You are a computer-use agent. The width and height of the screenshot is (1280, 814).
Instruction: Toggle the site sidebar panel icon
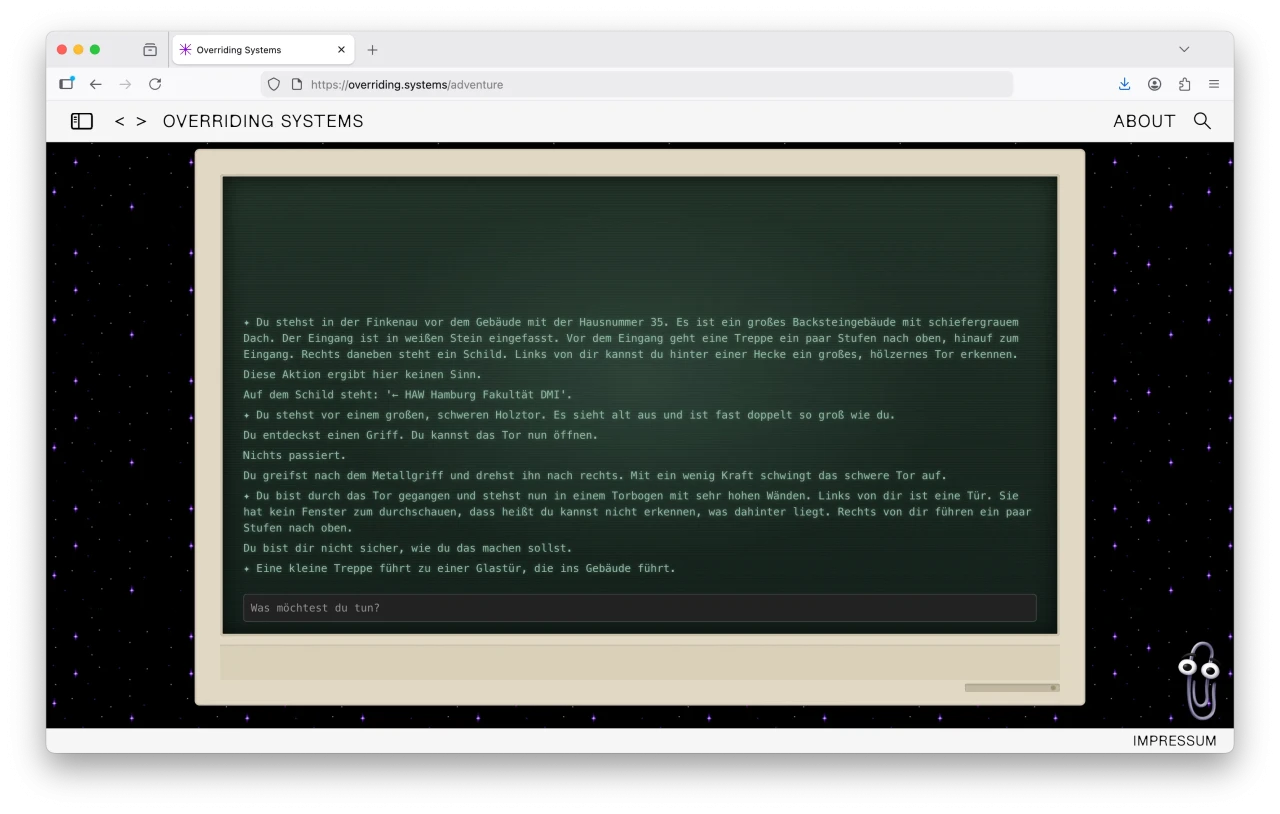pyautogui.click(x=82, y=121)
